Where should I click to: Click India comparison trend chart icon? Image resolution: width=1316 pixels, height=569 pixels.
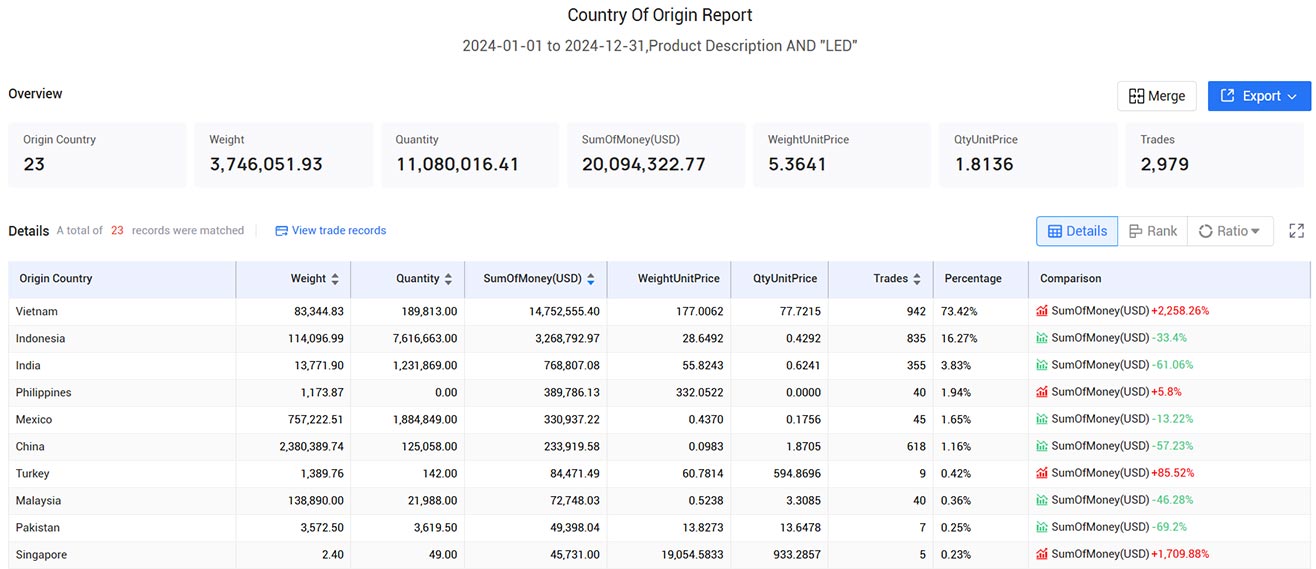pyautogui.click(x=1043, y=365)
